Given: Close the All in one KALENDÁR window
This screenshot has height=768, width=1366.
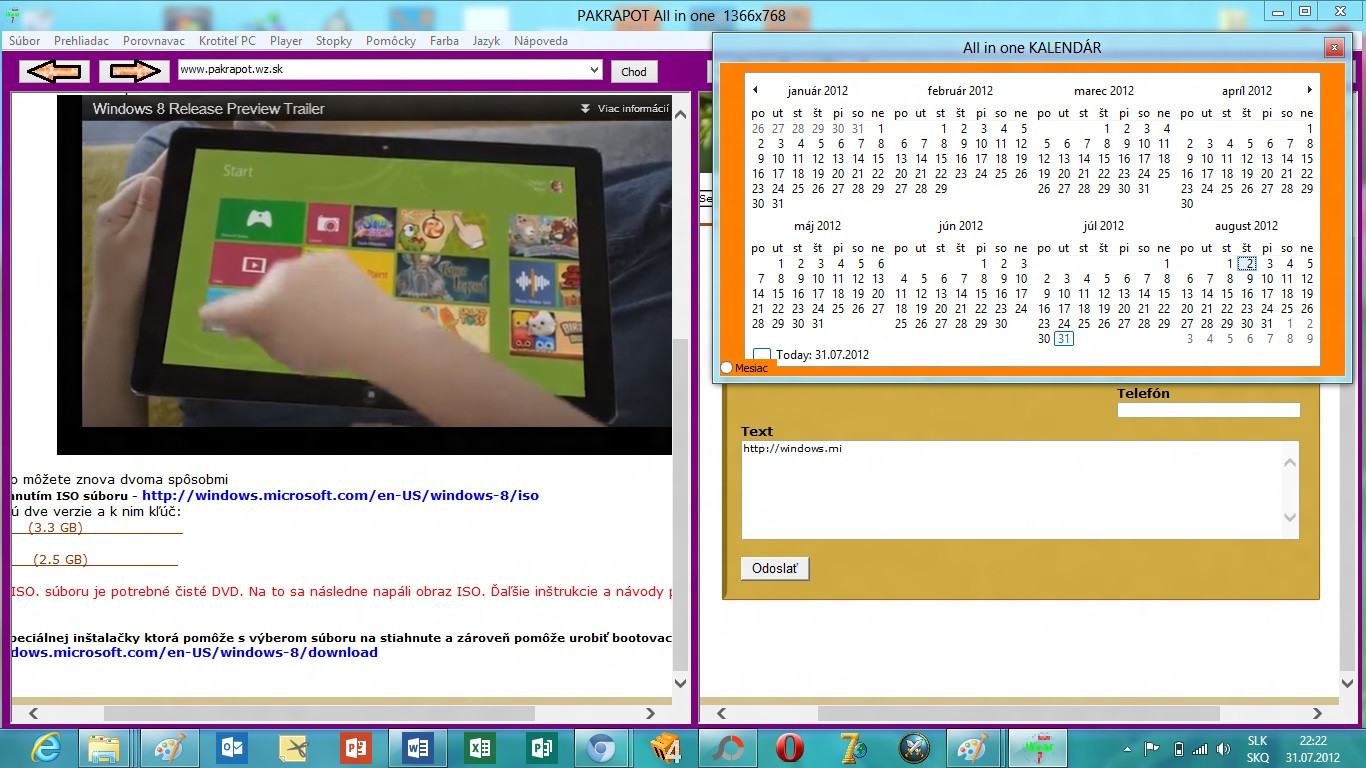Looking at the screenshot, I should pos(1332,47).
